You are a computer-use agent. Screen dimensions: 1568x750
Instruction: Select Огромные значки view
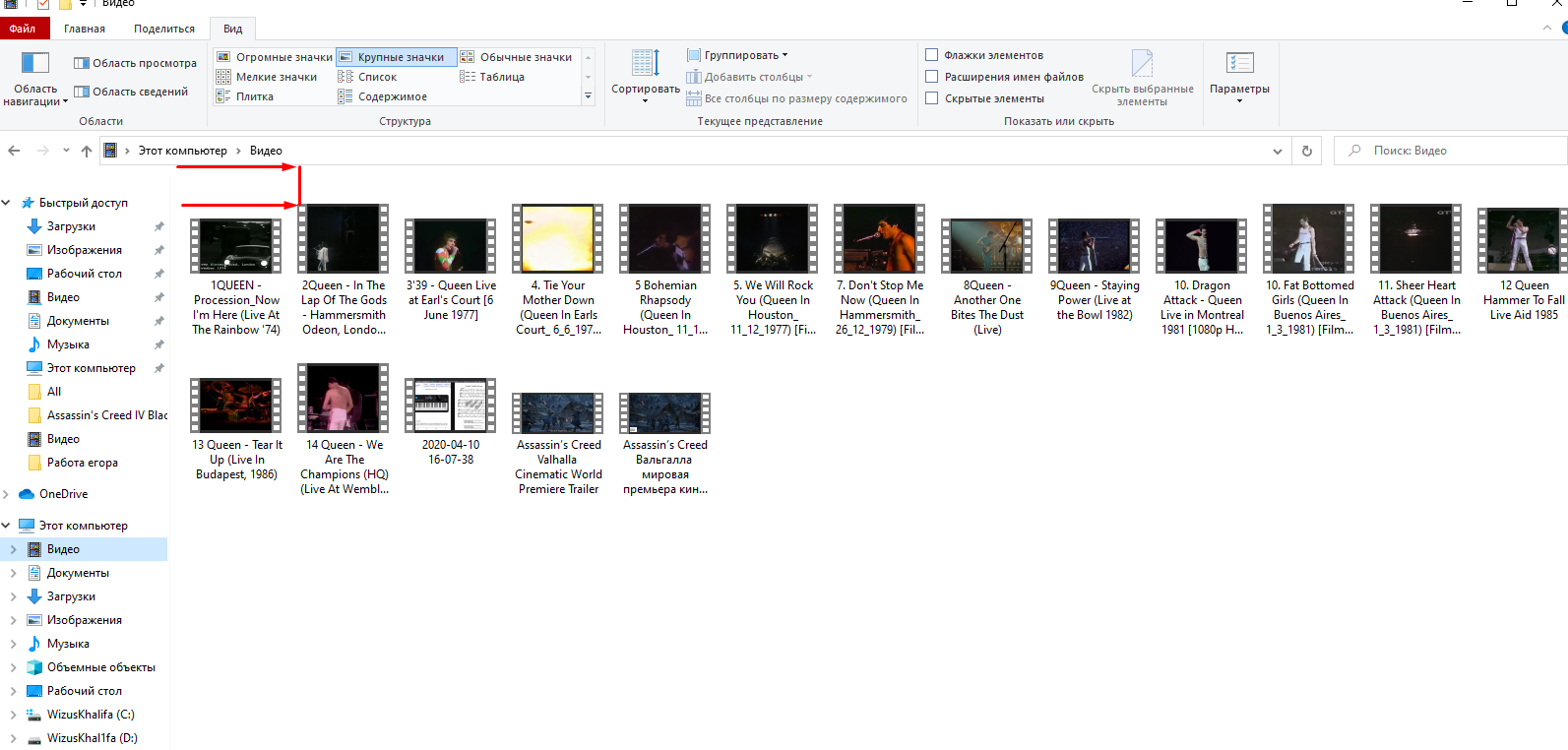[275, 57]
